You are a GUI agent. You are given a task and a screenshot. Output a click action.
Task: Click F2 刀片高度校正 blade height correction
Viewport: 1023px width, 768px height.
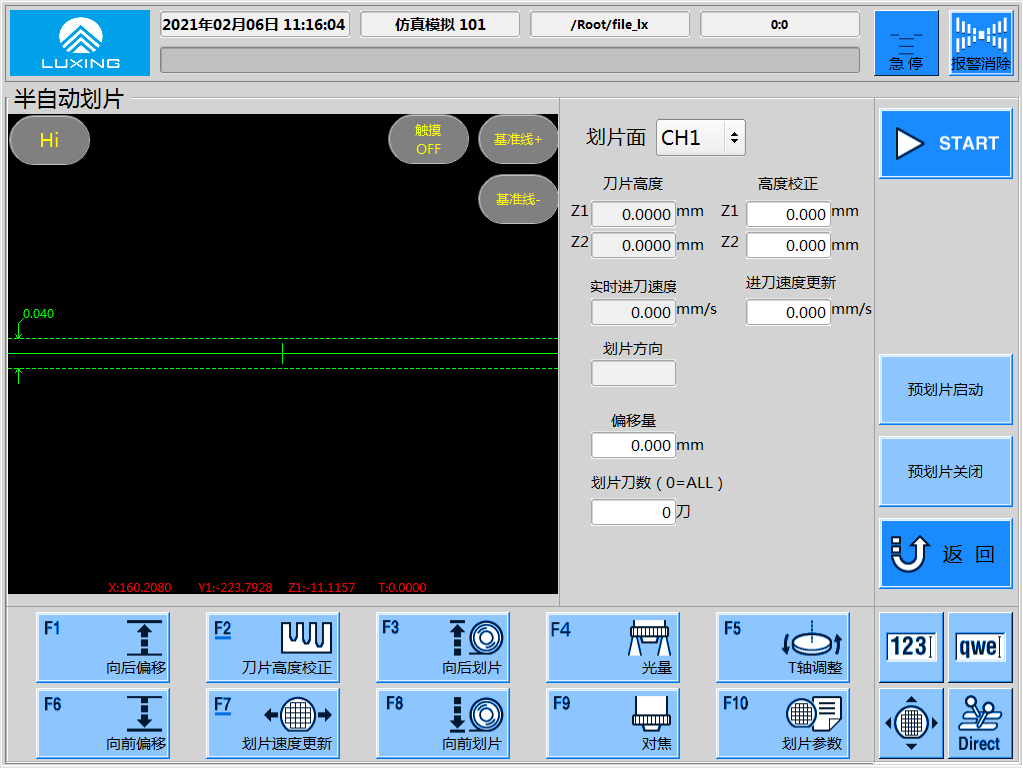(x=273, y=647)
